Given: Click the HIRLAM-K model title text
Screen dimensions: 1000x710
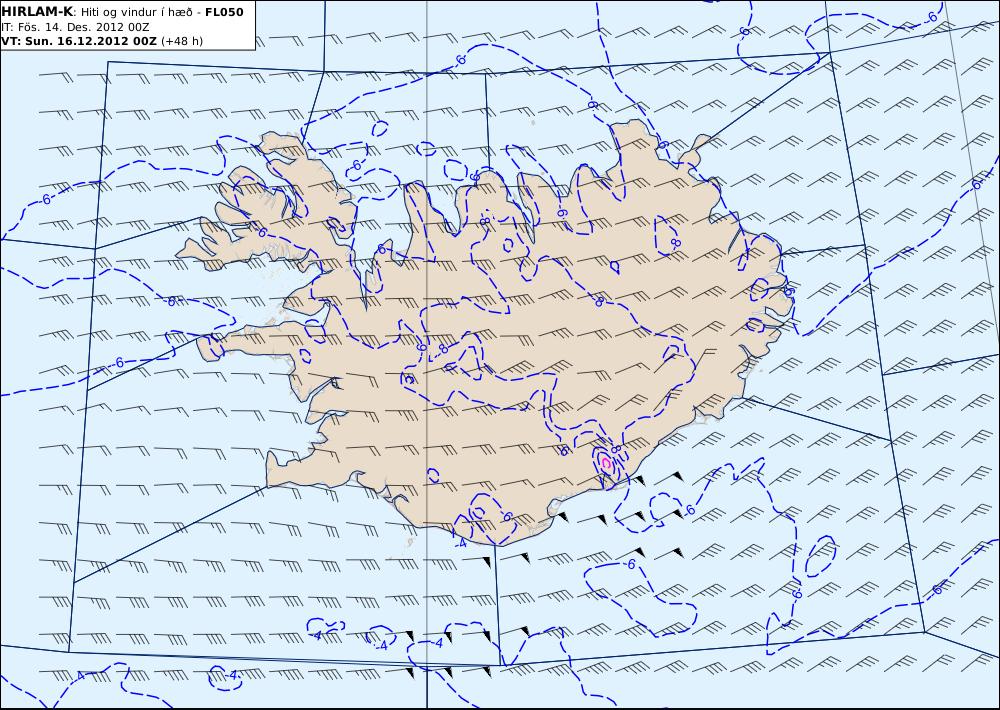Looking at the screenshot, I should point(37,12).
